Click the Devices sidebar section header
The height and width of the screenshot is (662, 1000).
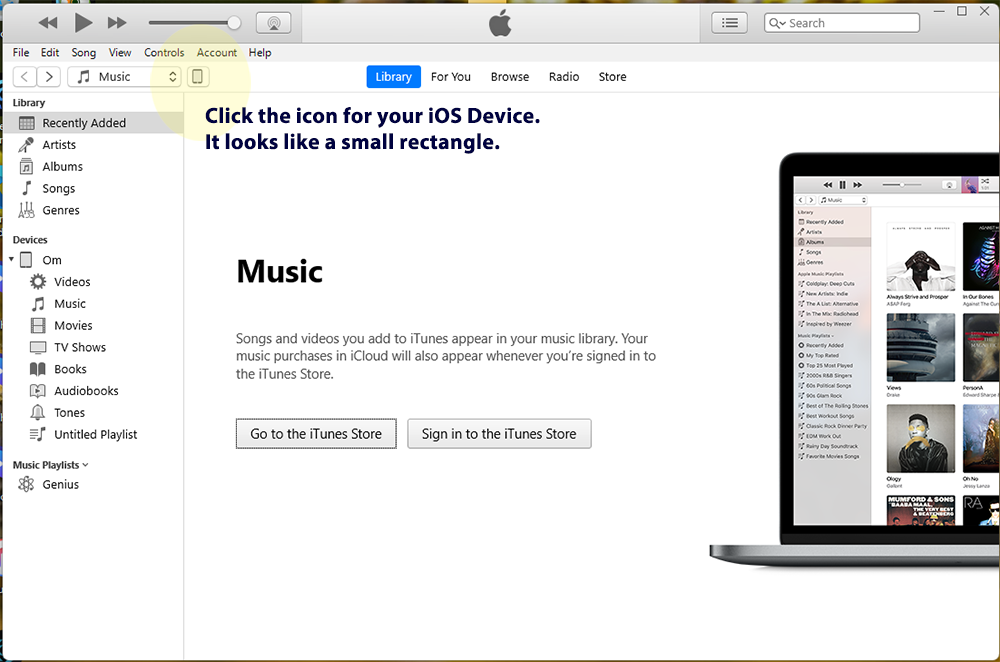tap(30, 240)
